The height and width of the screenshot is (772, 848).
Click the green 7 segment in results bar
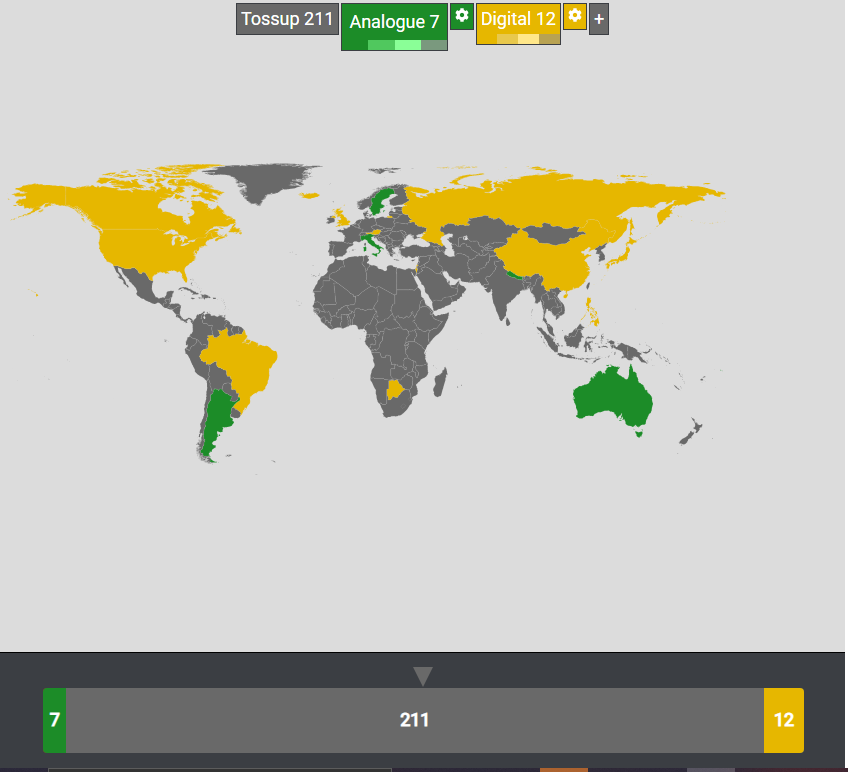pyautogui.click(x=55, y=720)
